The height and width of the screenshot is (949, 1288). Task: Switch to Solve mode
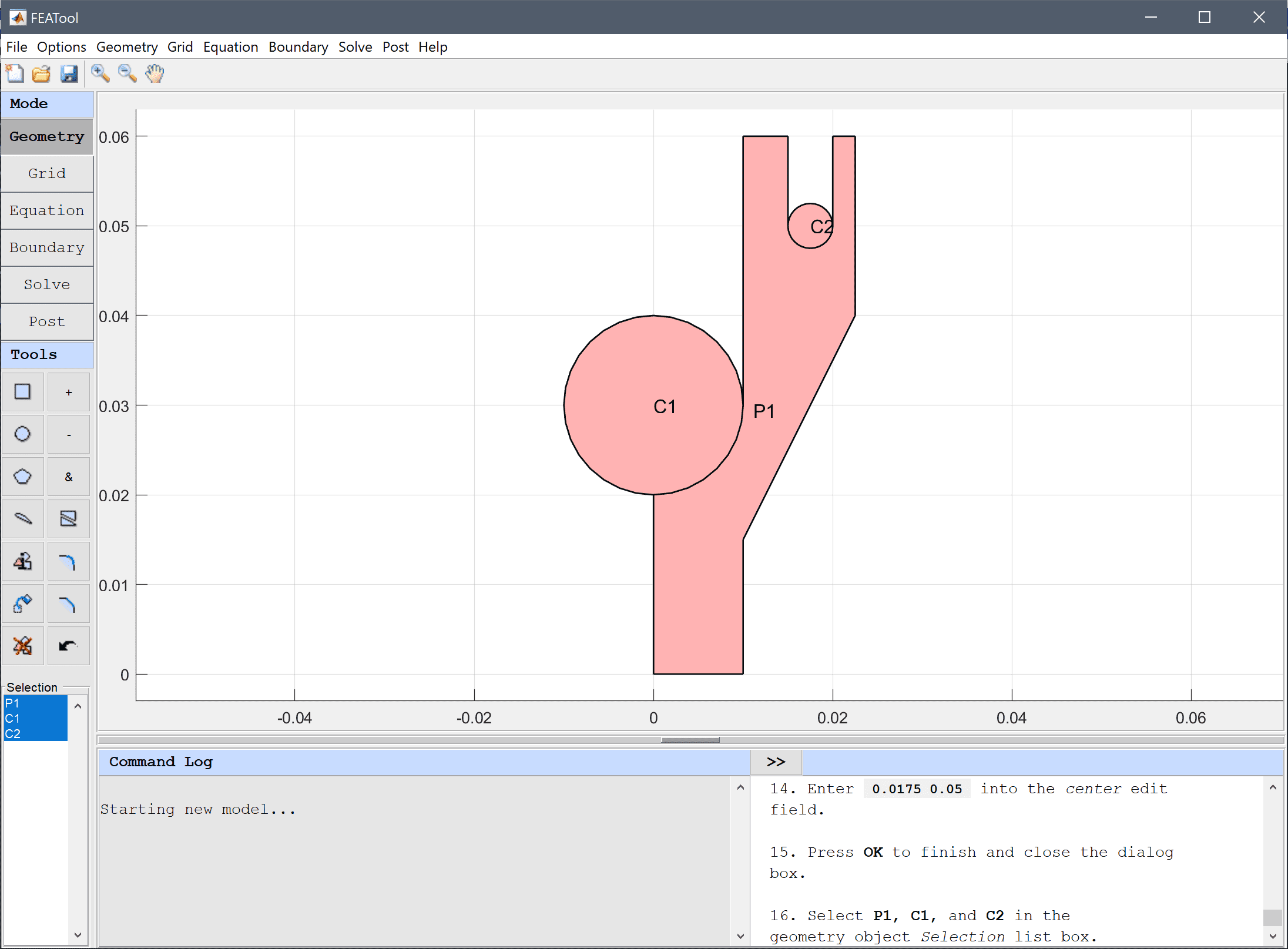click(x=47, y=284)
